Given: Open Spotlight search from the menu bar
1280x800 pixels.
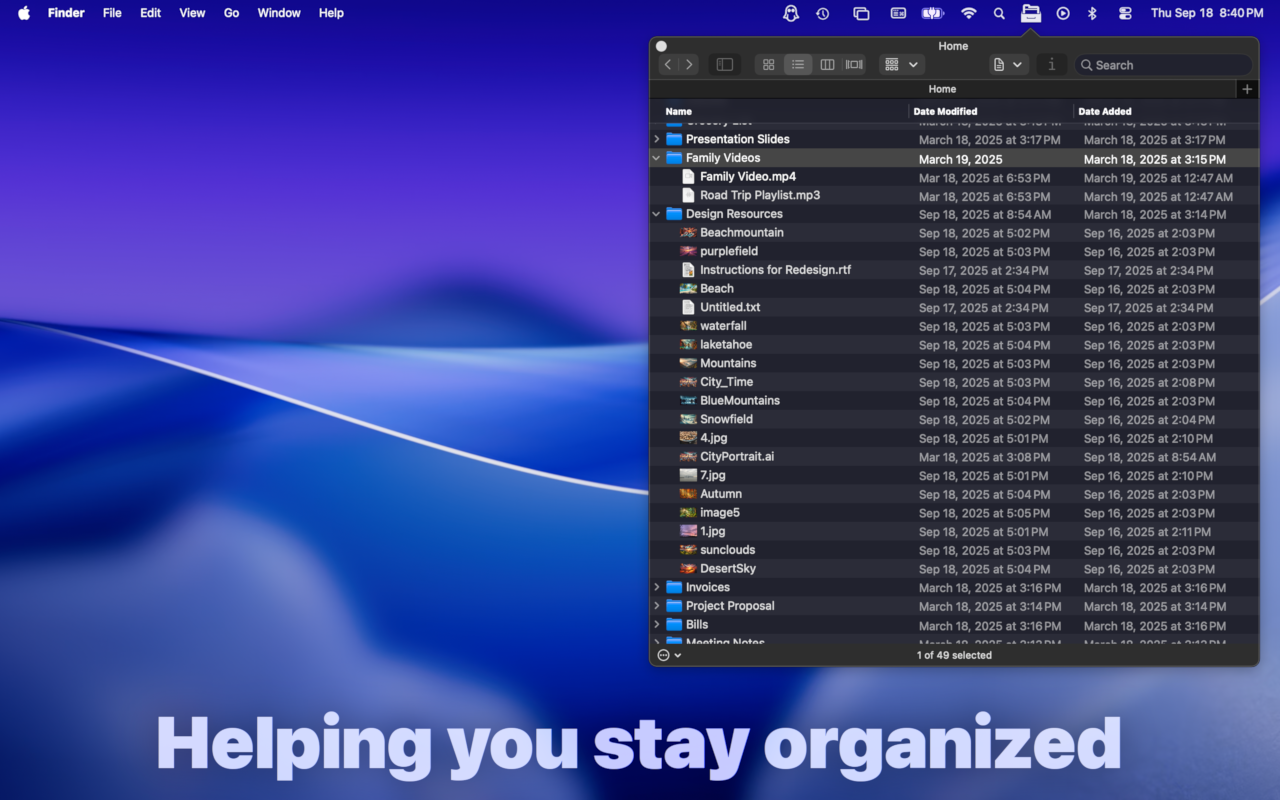Looking at the screenshot, I should pyautogui.click(x=998, y=13).
